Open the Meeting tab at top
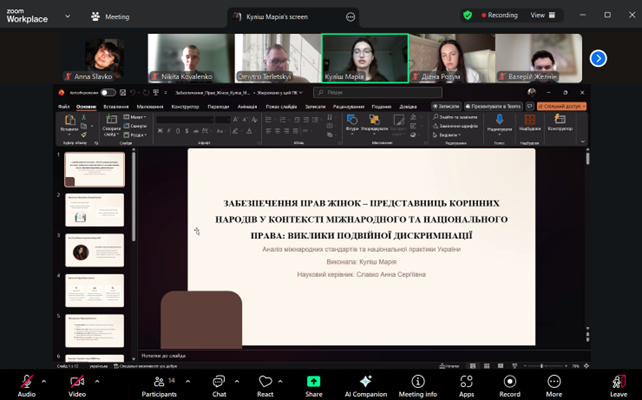This screenshot has width=642, height=400. pos(110,16)
